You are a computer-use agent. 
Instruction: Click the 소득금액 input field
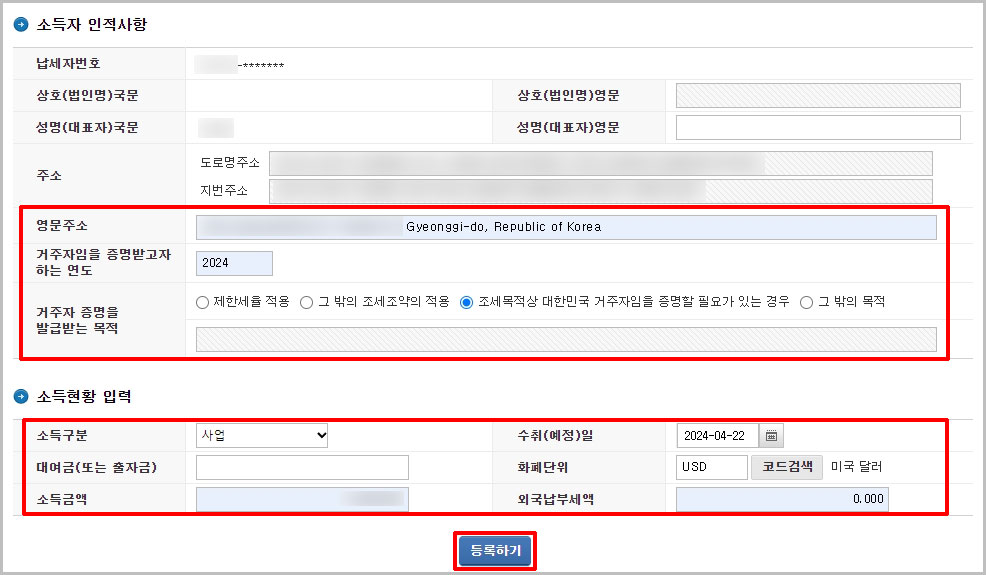tap(302, 500)
